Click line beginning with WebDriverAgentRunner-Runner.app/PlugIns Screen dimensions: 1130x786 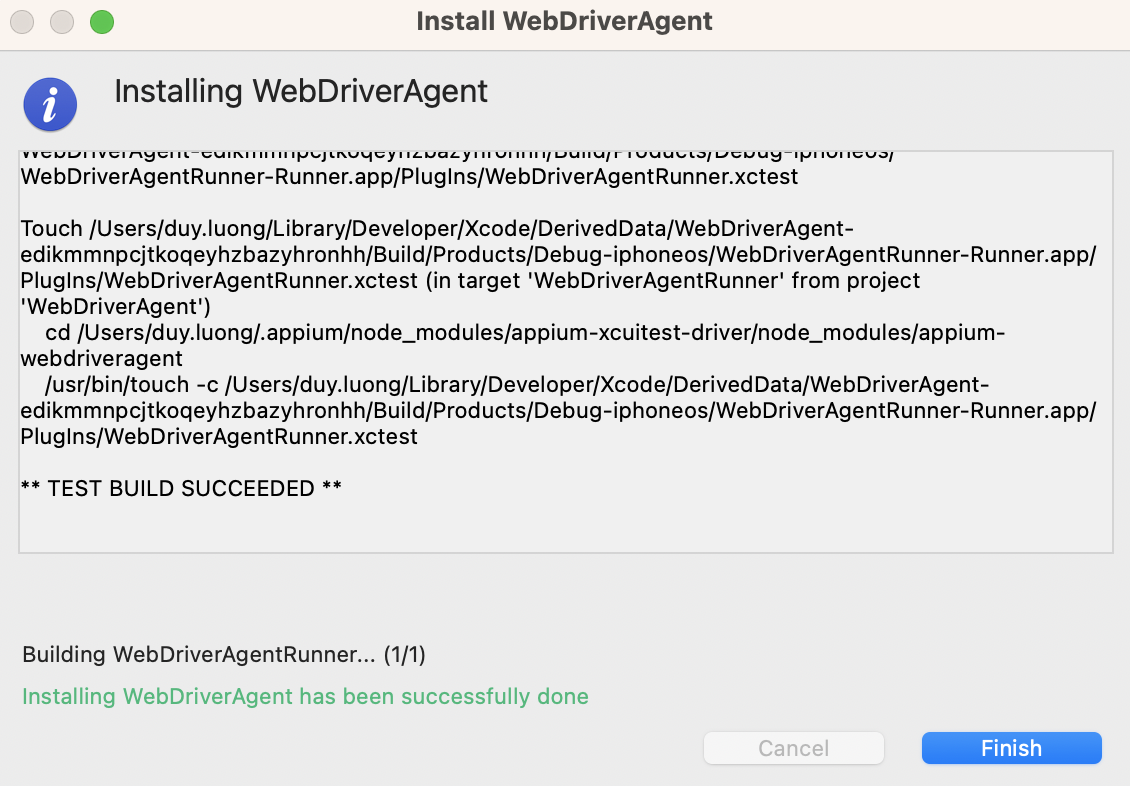click(x=409, y=177)
